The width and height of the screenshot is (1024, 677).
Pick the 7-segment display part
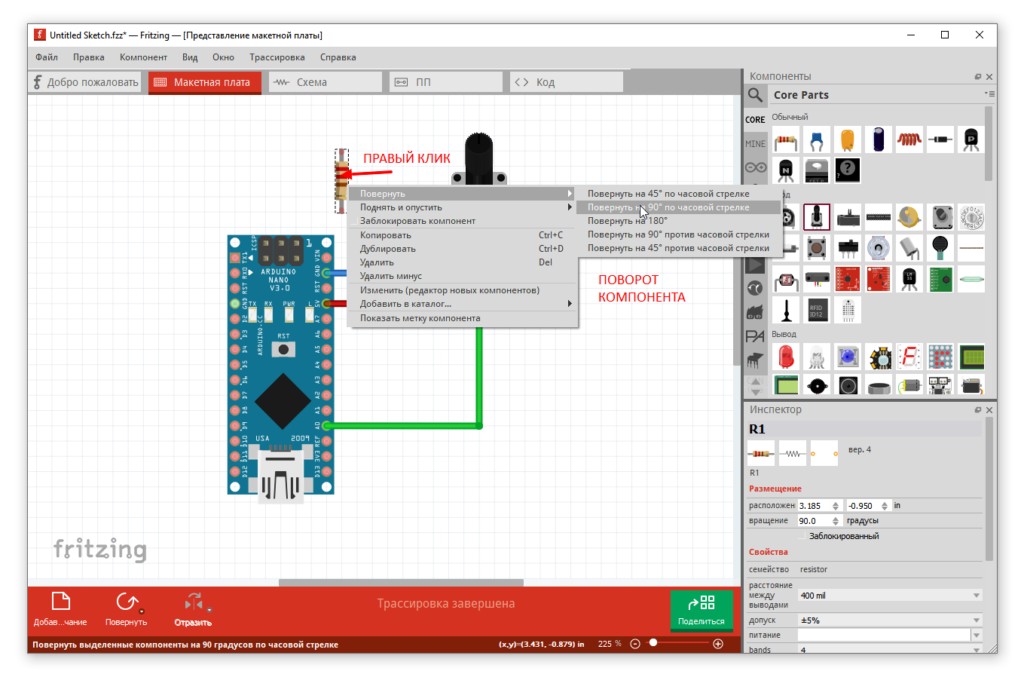pyautogui.click(x=909, y=357)
